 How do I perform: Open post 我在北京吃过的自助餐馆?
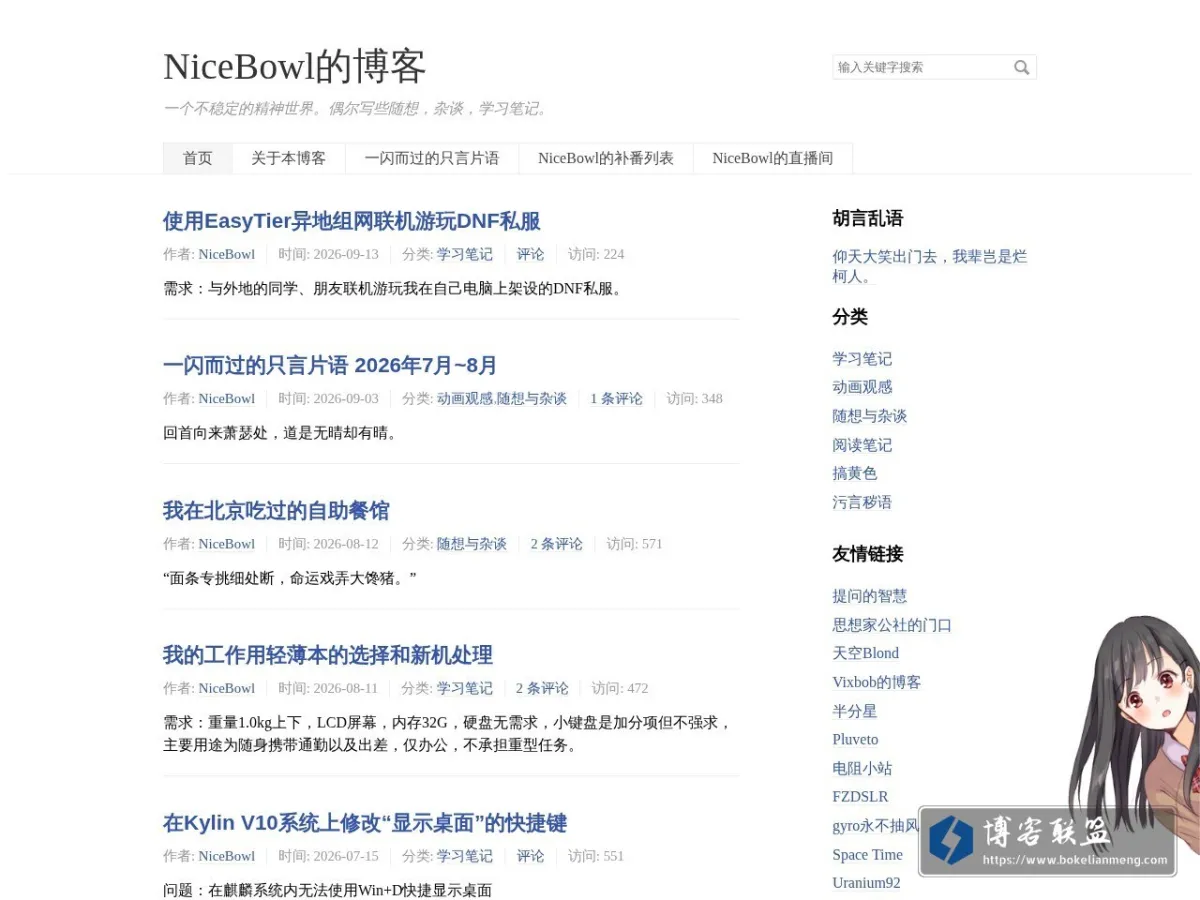point(276,511)
